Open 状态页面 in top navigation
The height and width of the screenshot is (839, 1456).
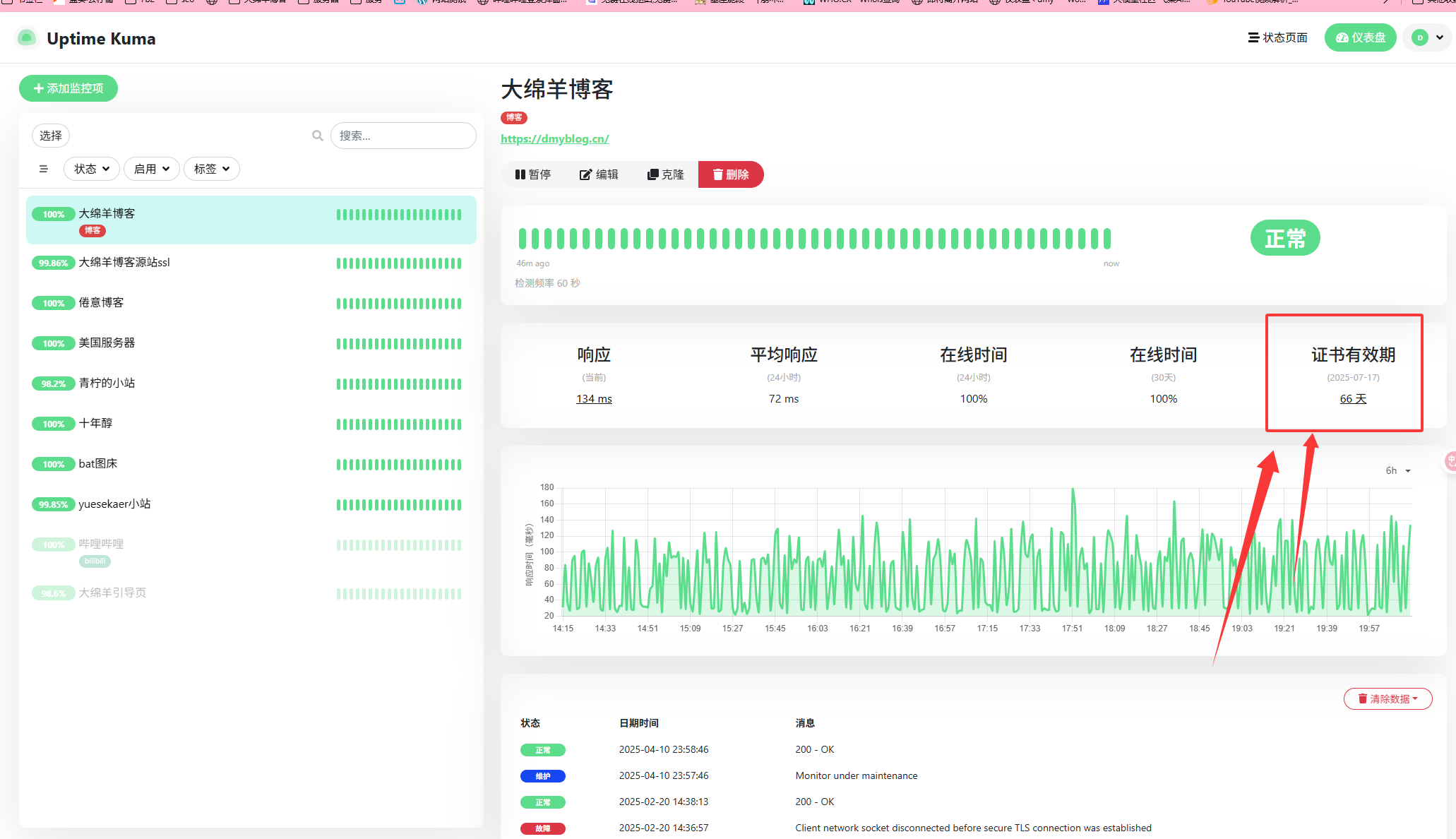[x=1278, y=37]
